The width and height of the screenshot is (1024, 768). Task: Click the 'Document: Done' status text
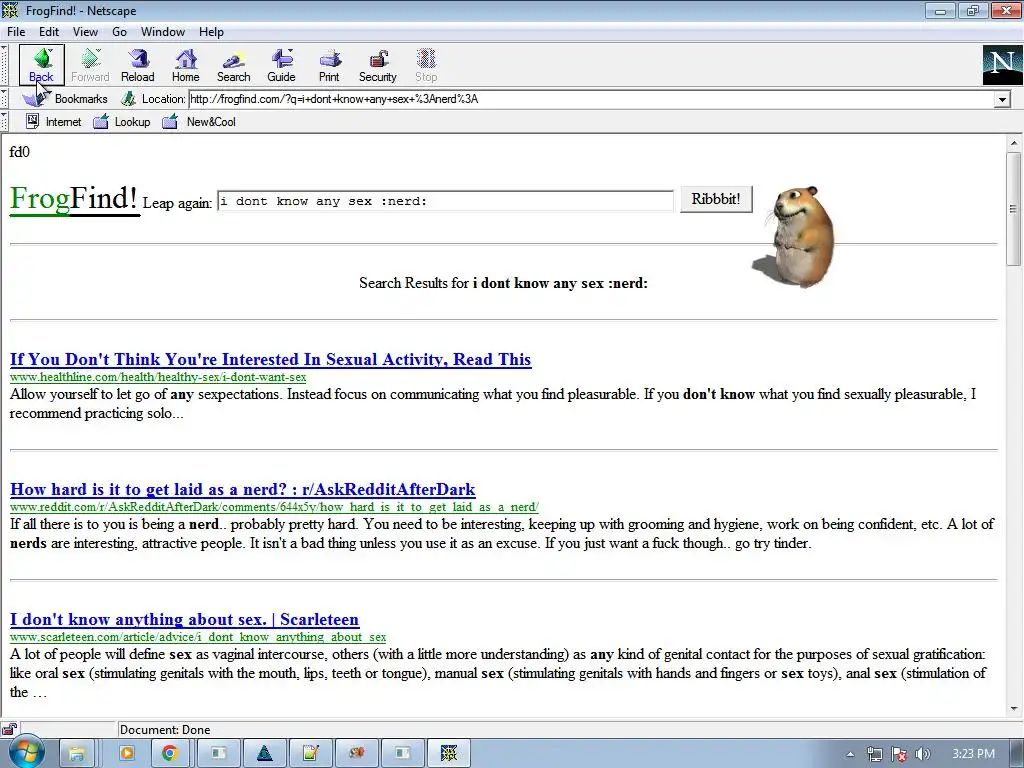coord(165,729)
